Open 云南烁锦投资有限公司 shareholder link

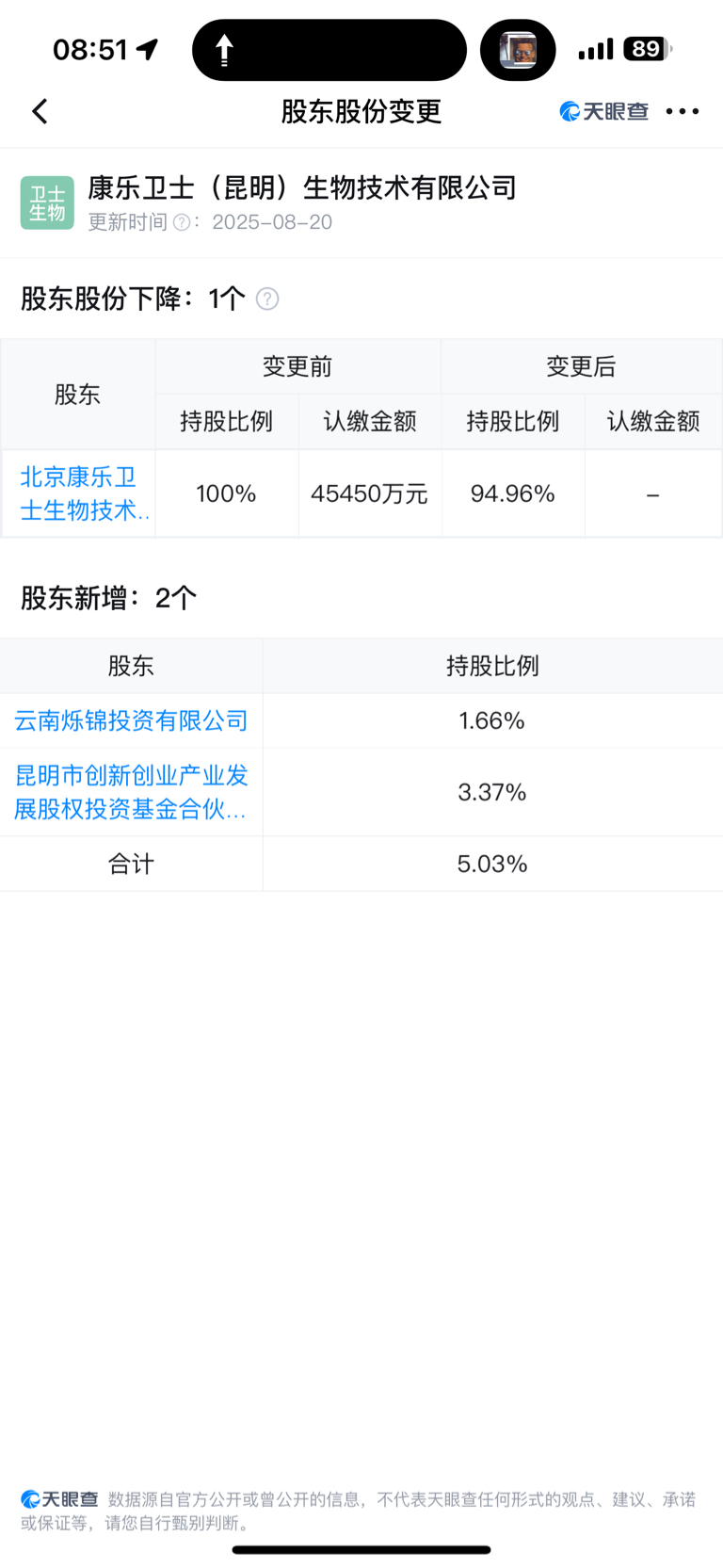coord(131,720)
